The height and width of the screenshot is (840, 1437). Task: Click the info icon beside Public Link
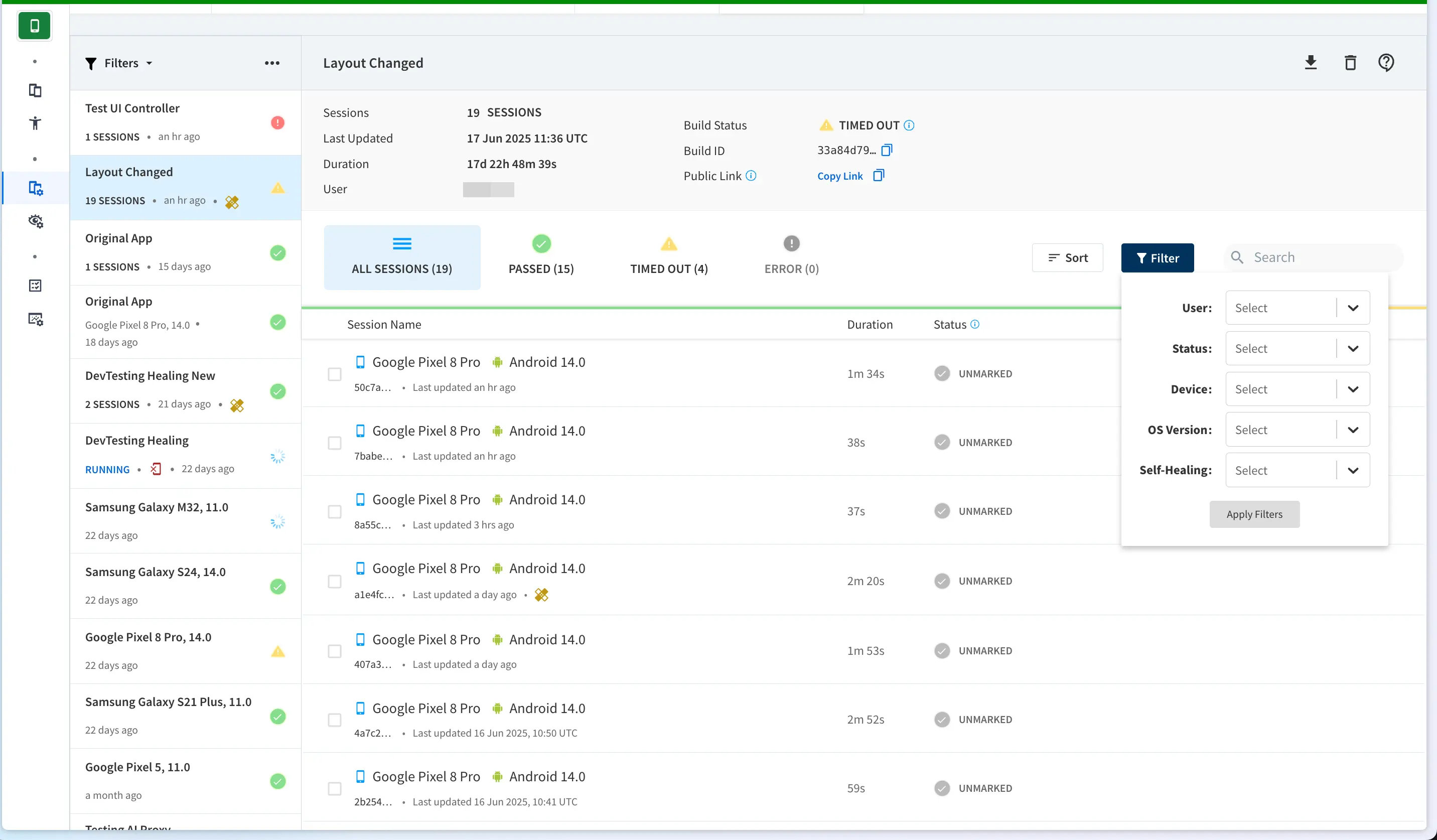click(x=751, y=176)
